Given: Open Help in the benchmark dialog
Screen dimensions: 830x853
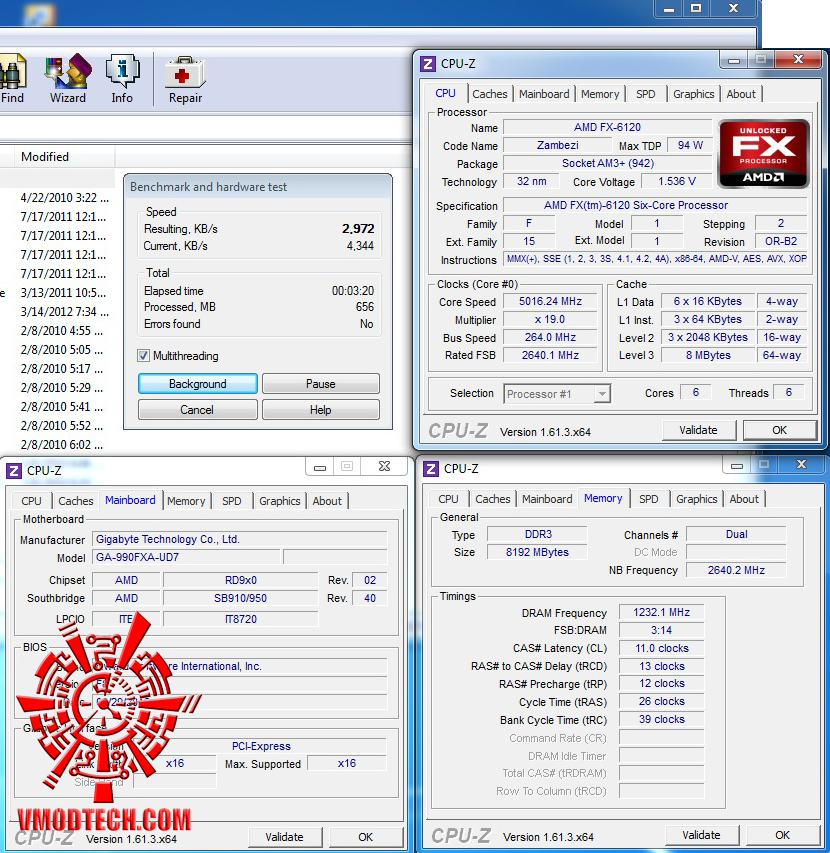Looking at the screenshot, I should point(320,410).
